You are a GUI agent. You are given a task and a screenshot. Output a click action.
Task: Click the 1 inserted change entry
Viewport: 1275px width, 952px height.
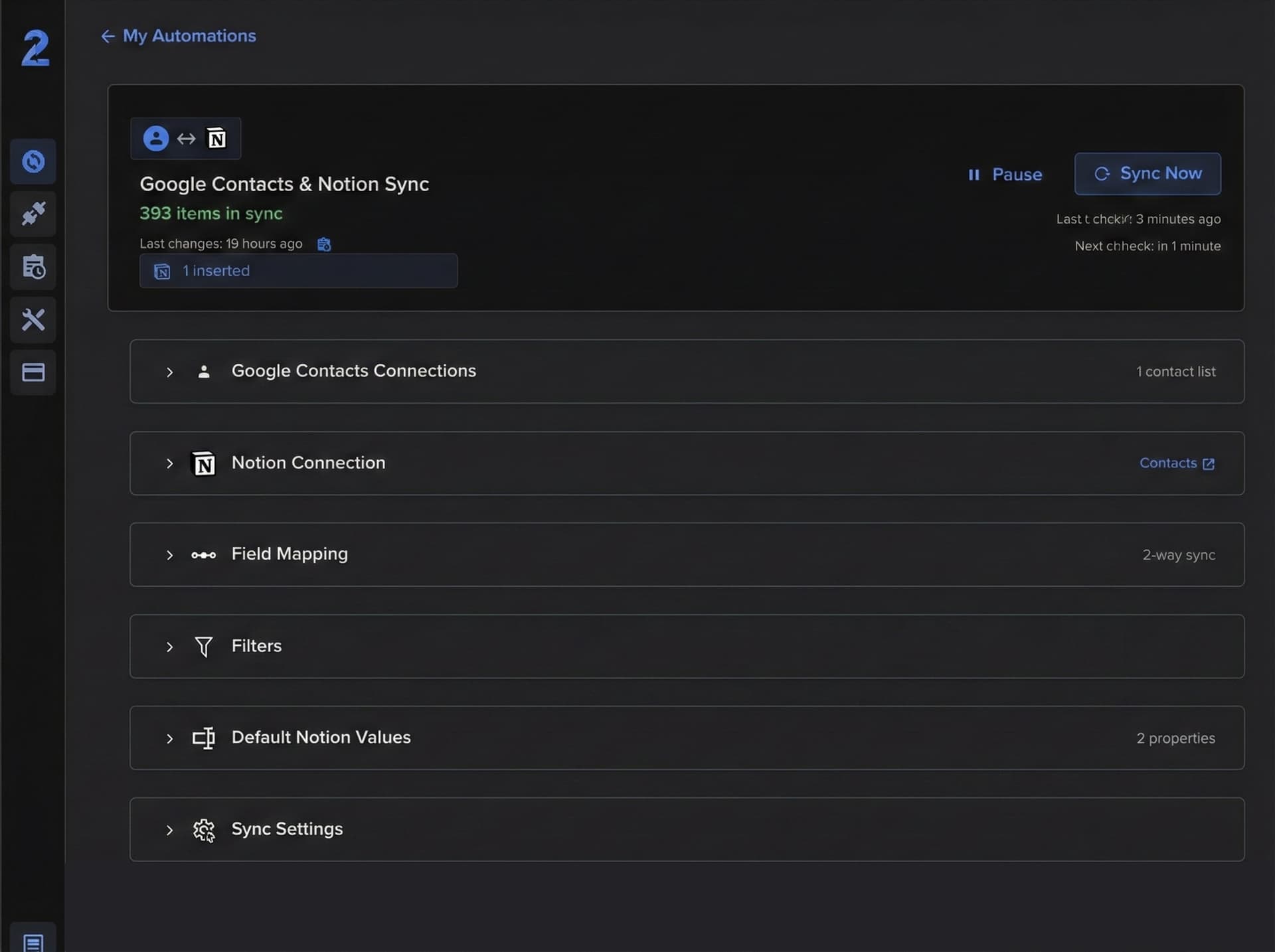click(x=297, y=271)
